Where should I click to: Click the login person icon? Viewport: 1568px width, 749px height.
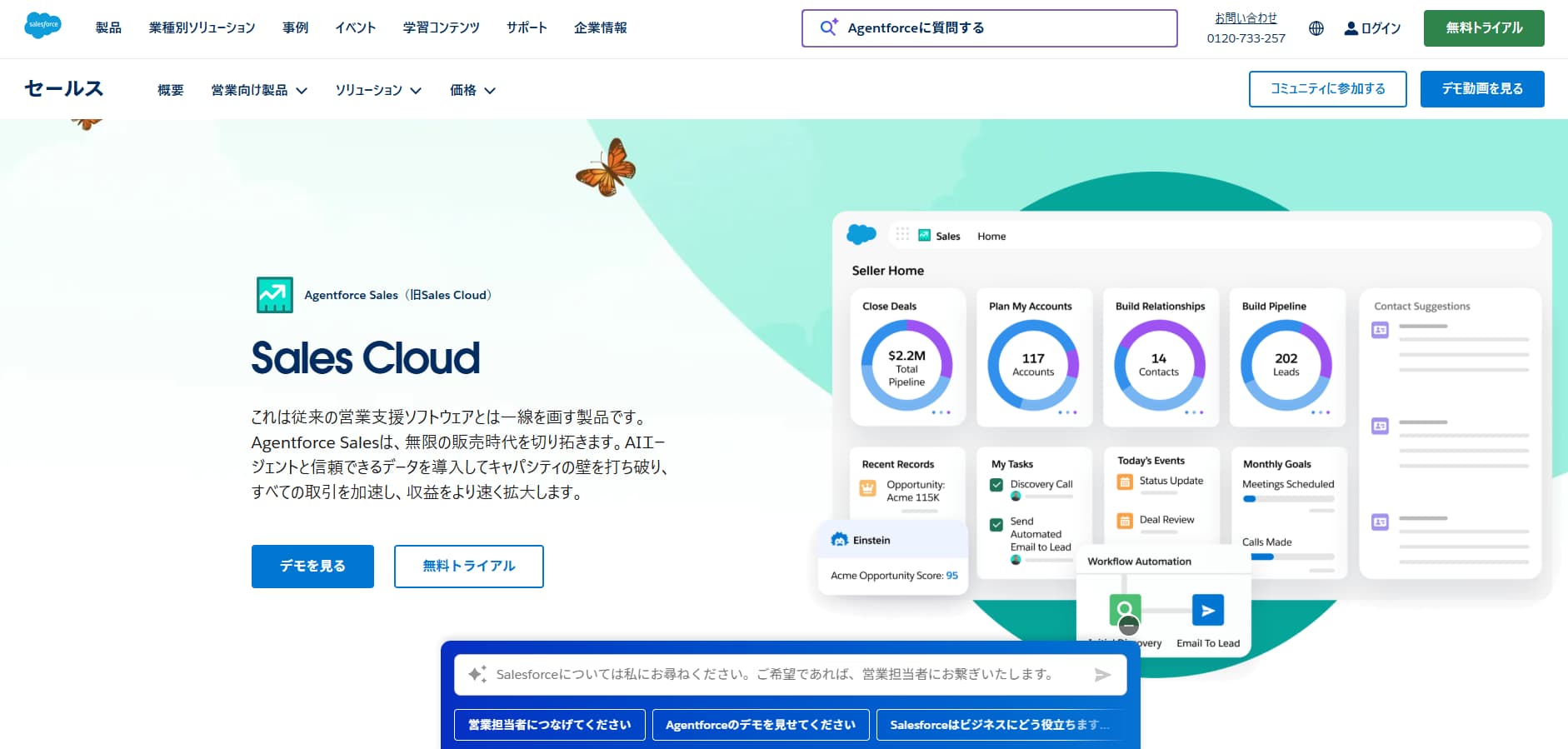pos(1351,28)
